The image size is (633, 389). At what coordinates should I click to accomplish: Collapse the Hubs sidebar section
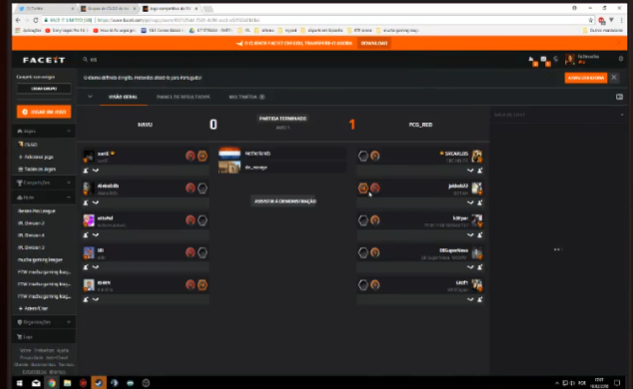[69, 197]
